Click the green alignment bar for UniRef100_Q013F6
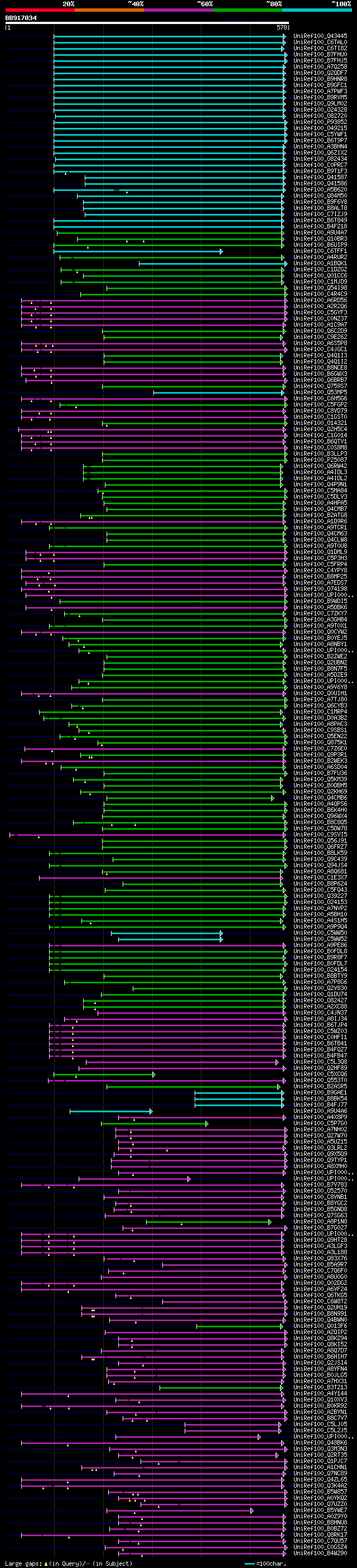 (240, 1326)
